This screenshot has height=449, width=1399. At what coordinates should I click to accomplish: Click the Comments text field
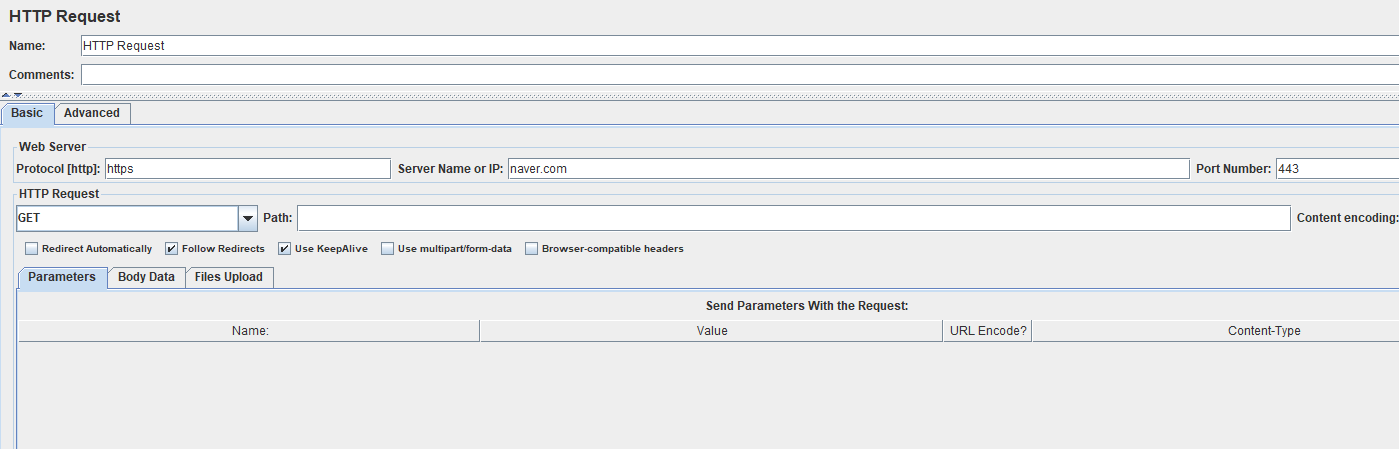pos(740,75)
